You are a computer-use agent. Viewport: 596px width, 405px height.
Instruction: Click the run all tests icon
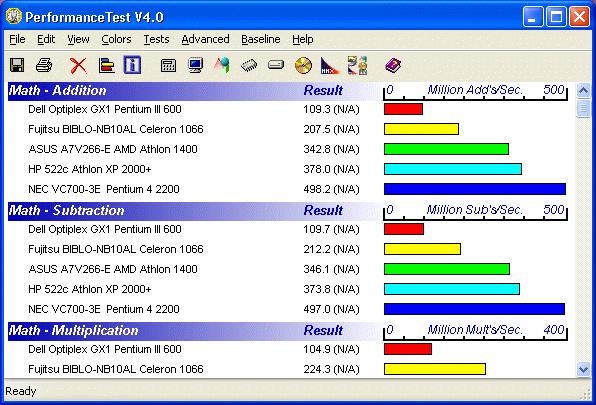(357, 65)
